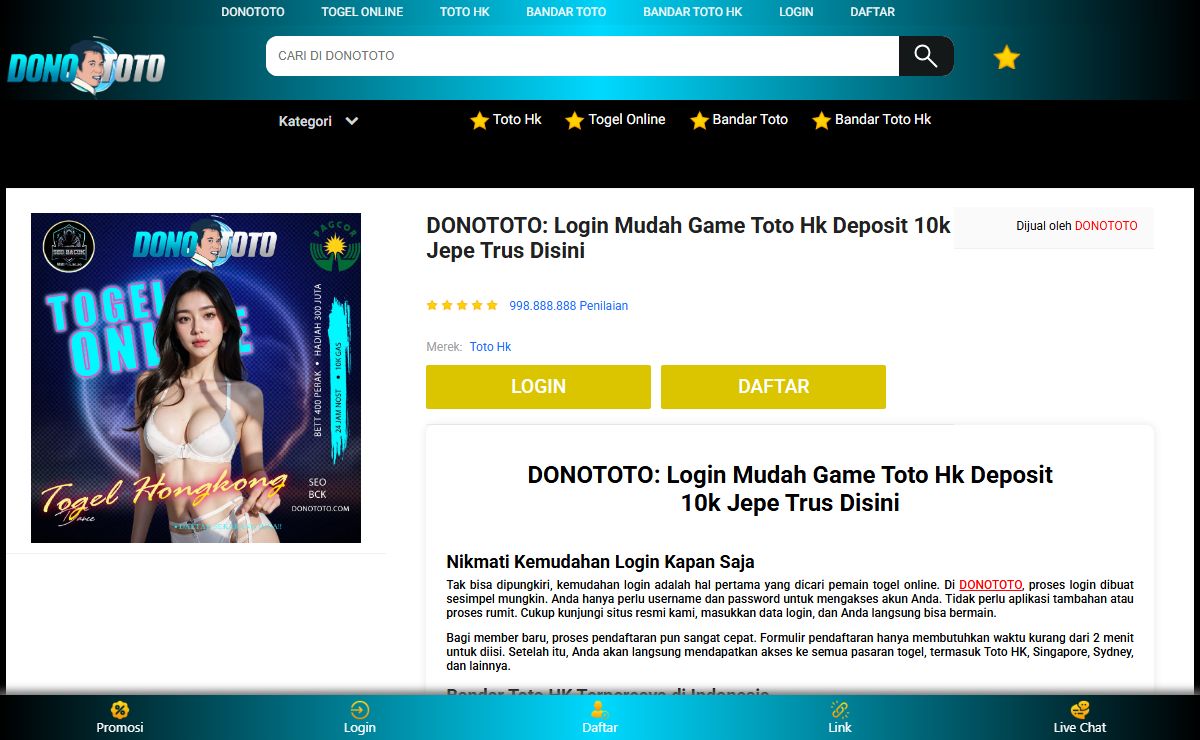Open the Togel Online category link

(x=627, y=119)
